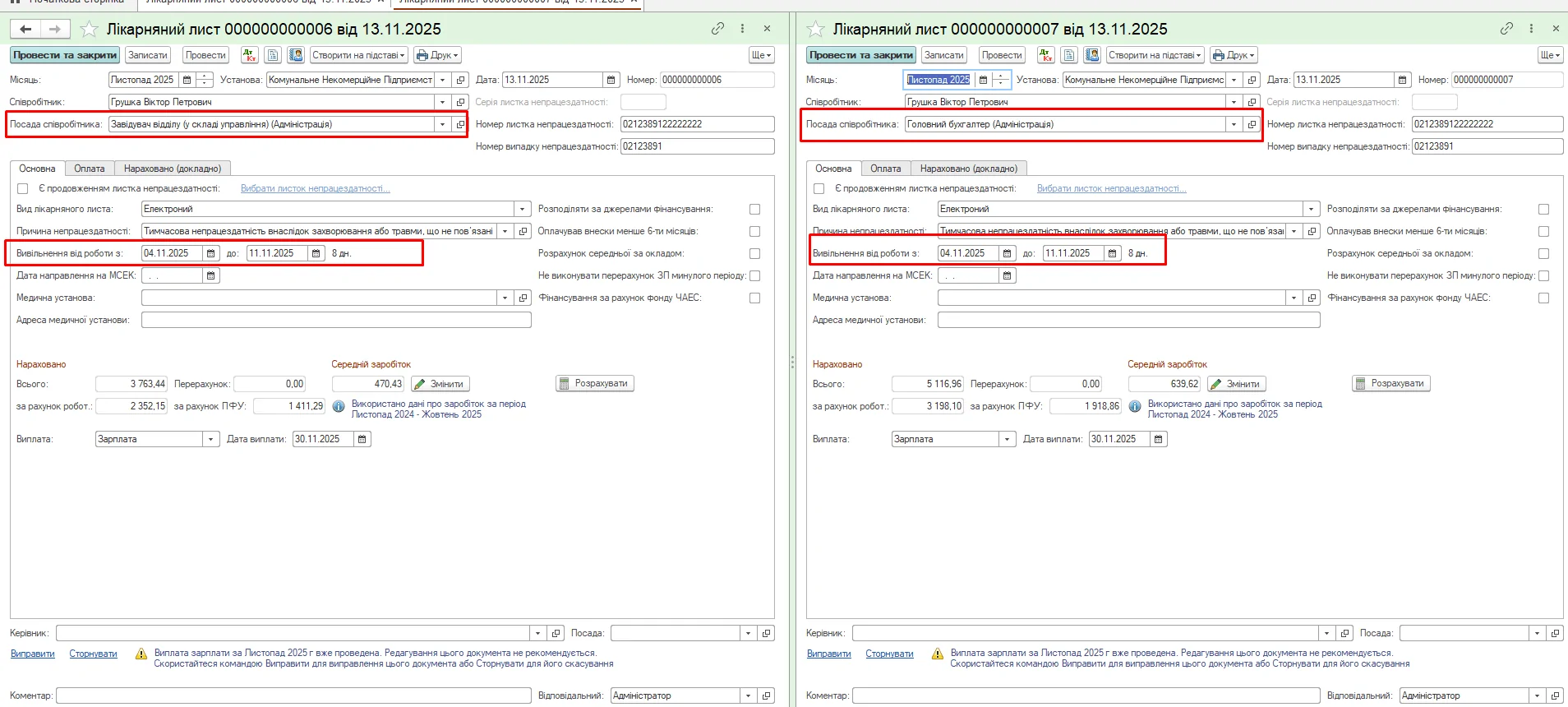Expand 'Створити на підставі' dropdown in left window
The height and width of the screenshot is (707, 1568).
pos(359,55)
